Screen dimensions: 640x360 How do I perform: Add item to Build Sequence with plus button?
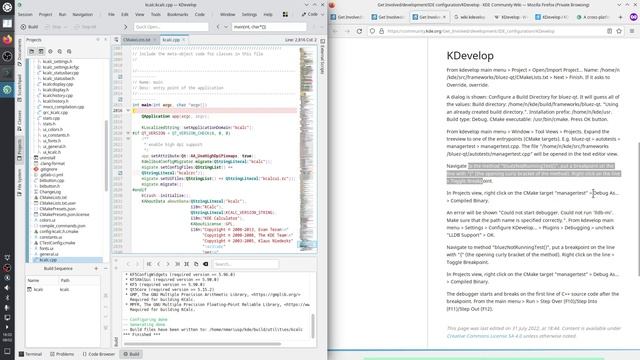[96, 269]
